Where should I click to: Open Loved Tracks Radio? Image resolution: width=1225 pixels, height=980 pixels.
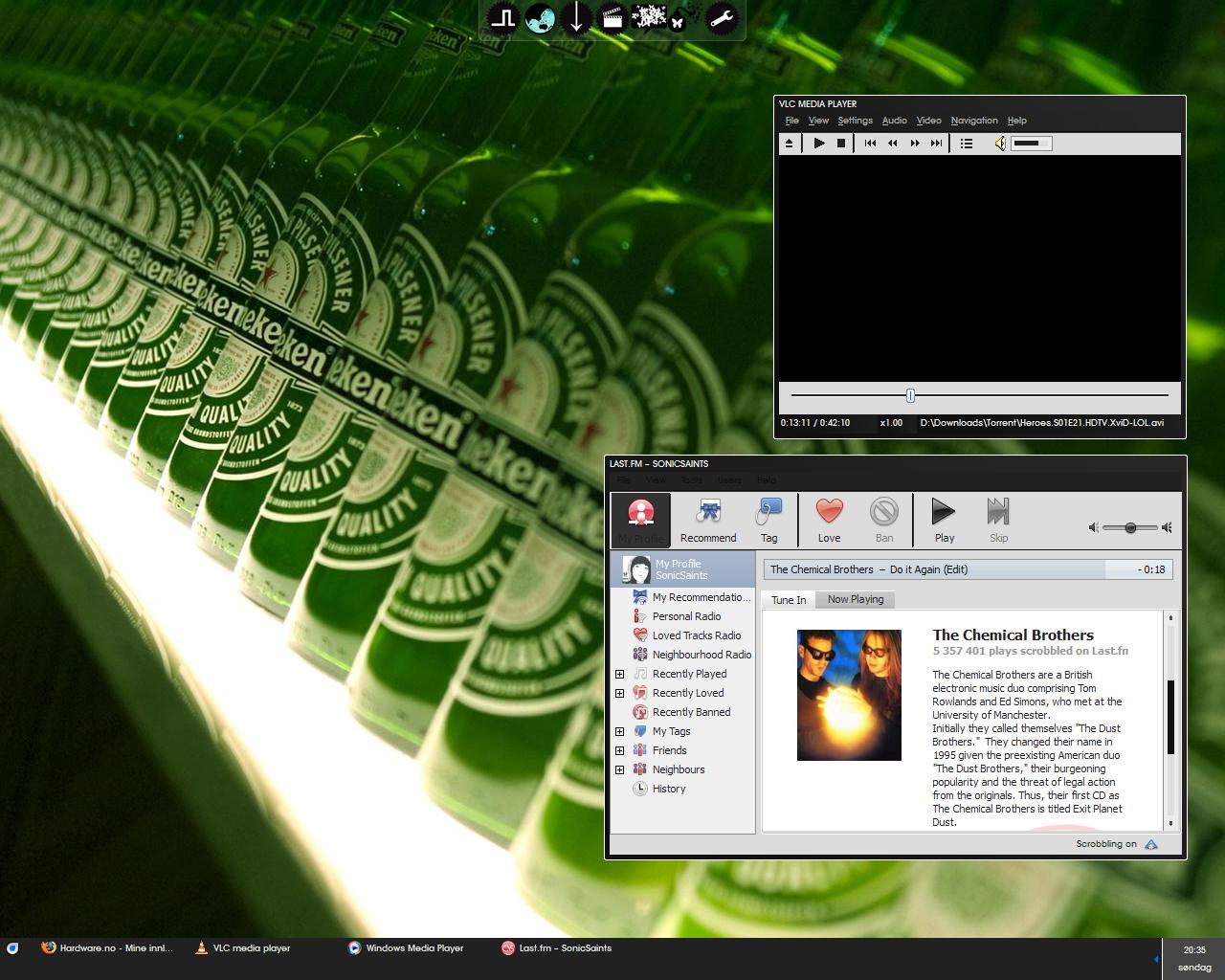(x=696, y=635)
